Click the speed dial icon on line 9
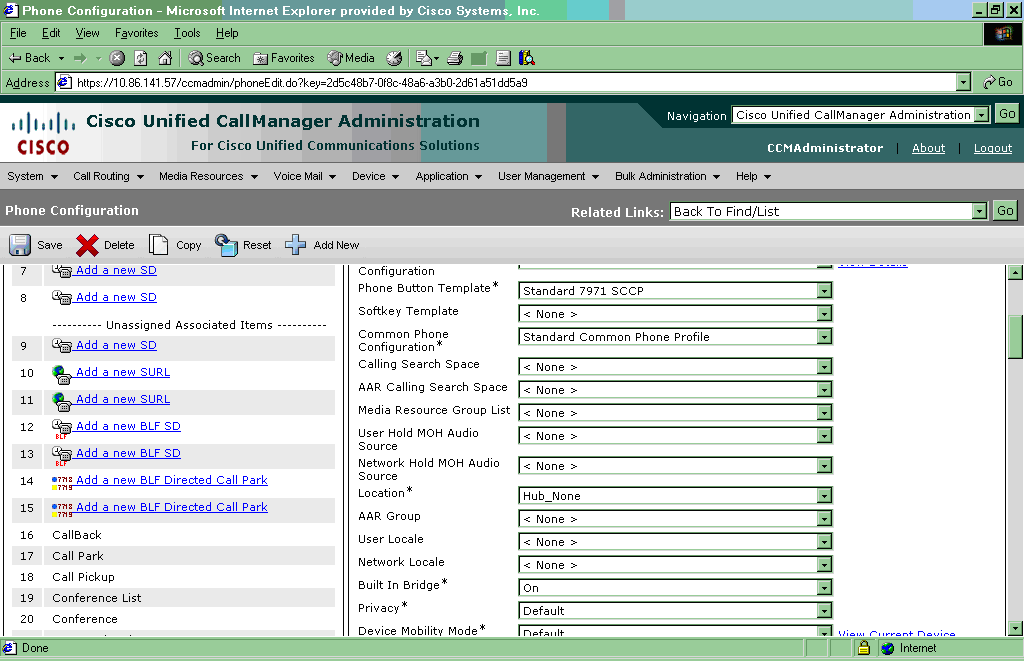The height and width of the screenshot is (661, 1024). (62, 346)
